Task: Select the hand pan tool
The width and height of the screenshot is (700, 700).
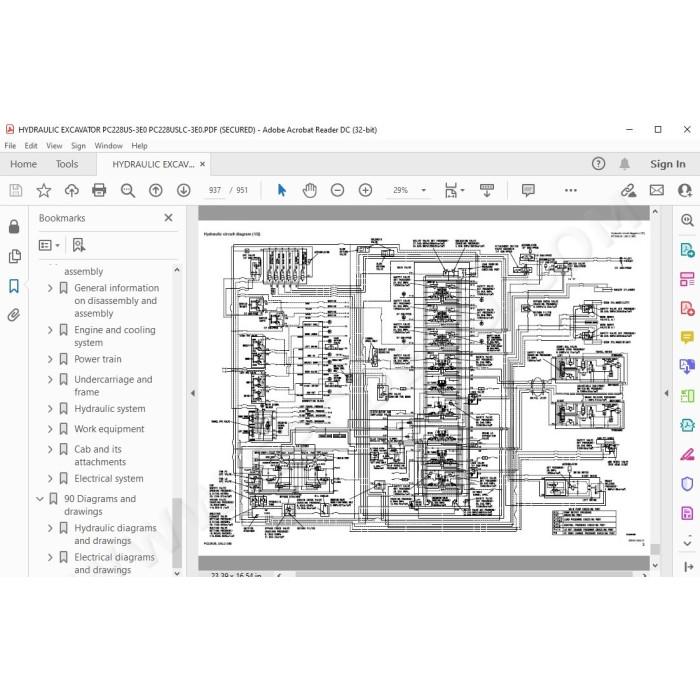Action: [x=309, y=190]
